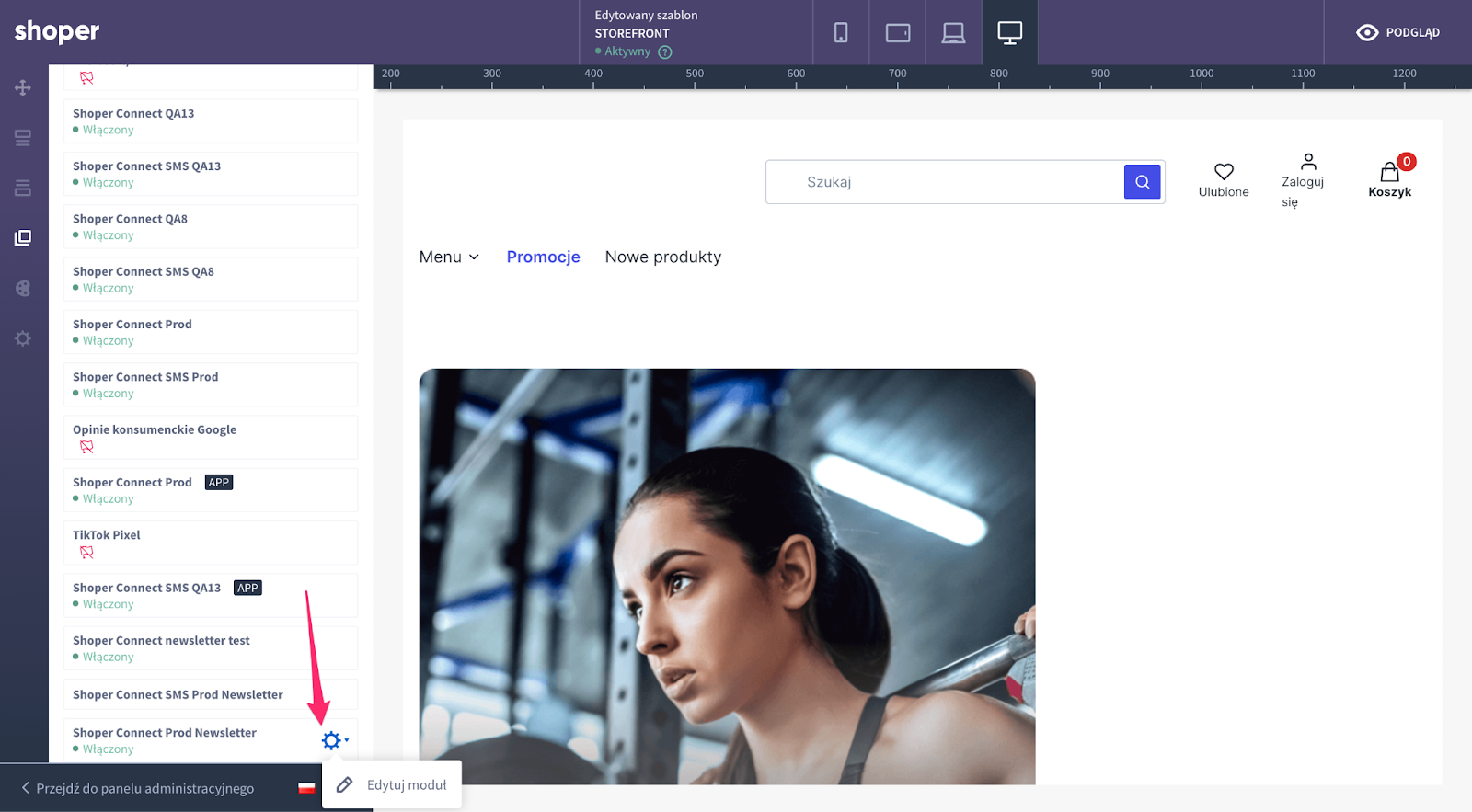Viewport: 1472px width, 812px height.
Task: Expand the Menu dropdown in storefront
Action: tap(449, 257)
